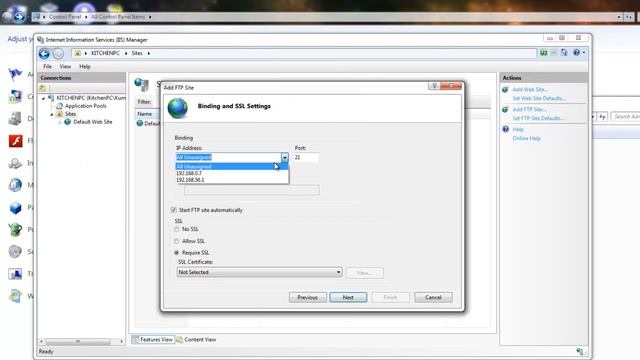Open the help dropdown arrow in IIS toolbar

[584, 53]
